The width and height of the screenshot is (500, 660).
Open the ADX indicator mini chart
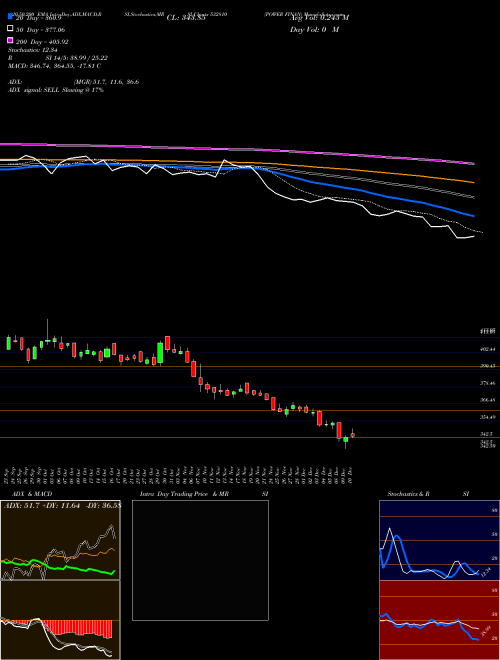pyautogui.click(x=60, y=540)
